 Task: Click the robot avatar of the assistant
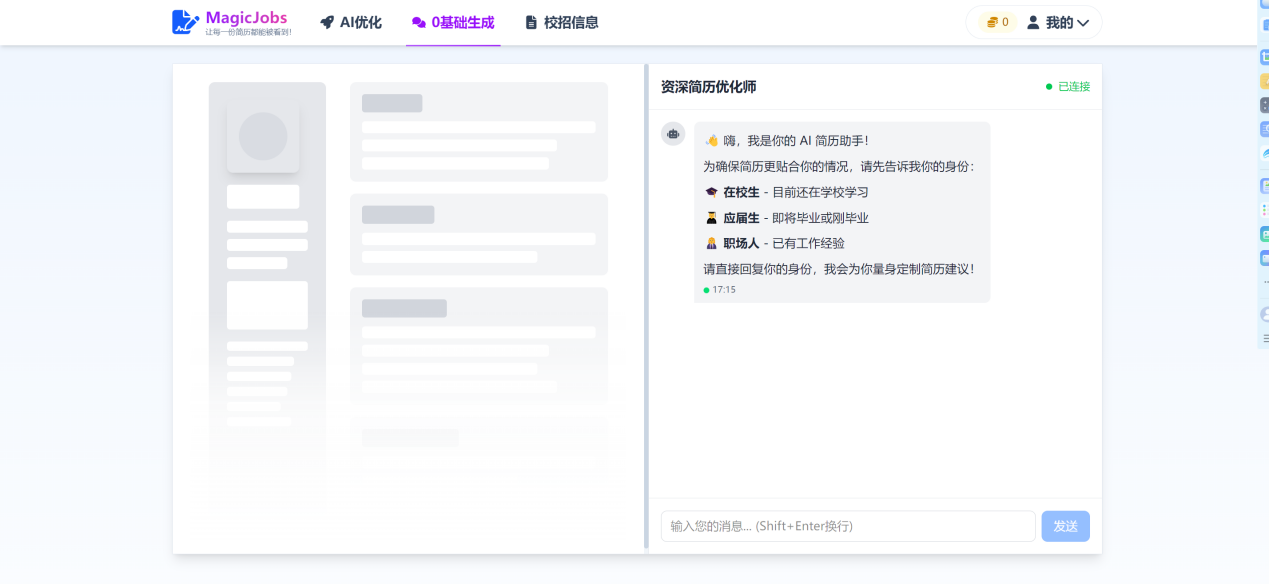pyautogui.click(x=673, y=133)
